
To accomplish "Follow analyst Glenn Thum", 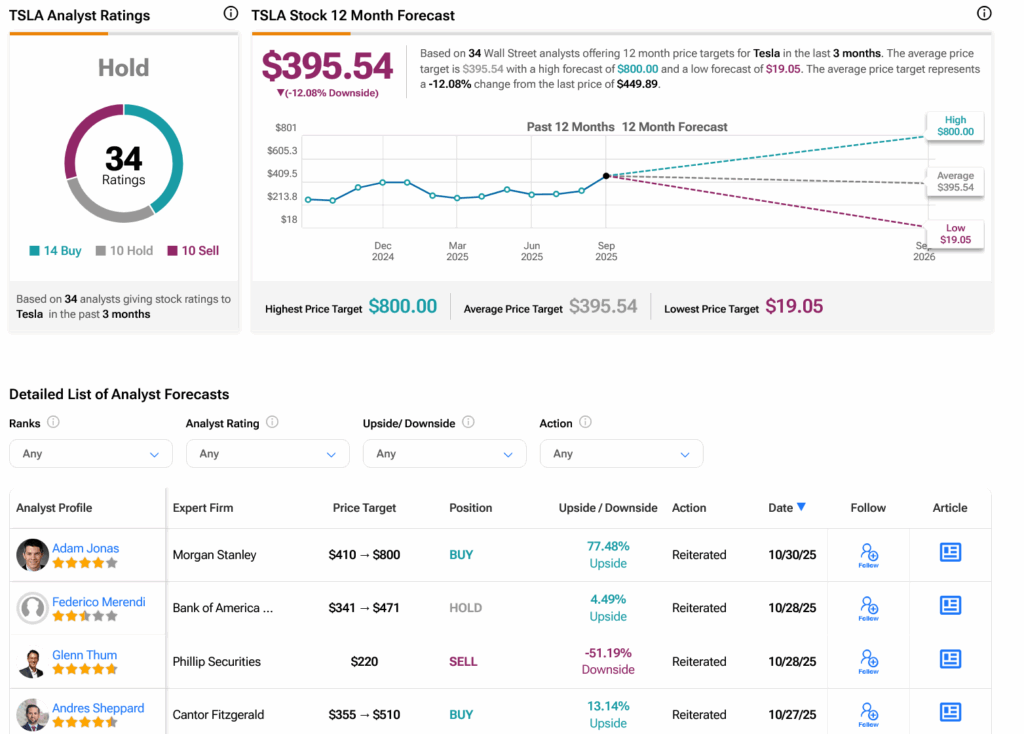I will pos(868,661).
